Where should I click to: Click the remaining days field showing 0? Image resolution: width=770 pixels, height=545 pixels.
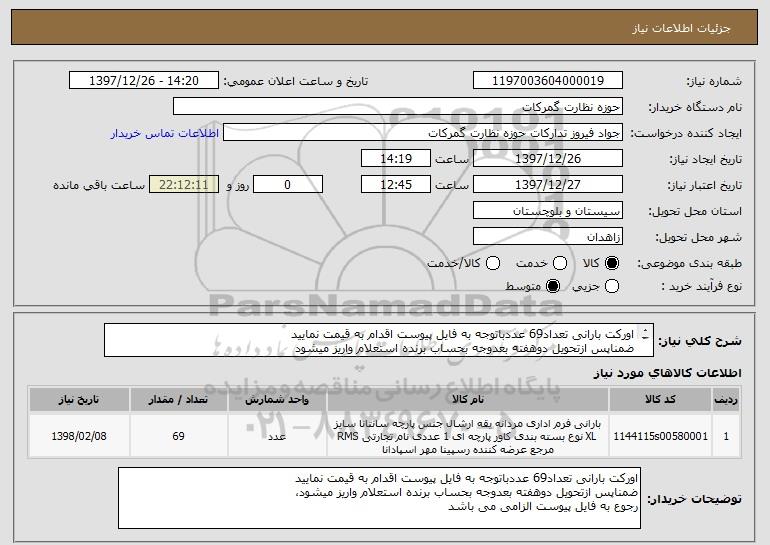click(288, 185)
